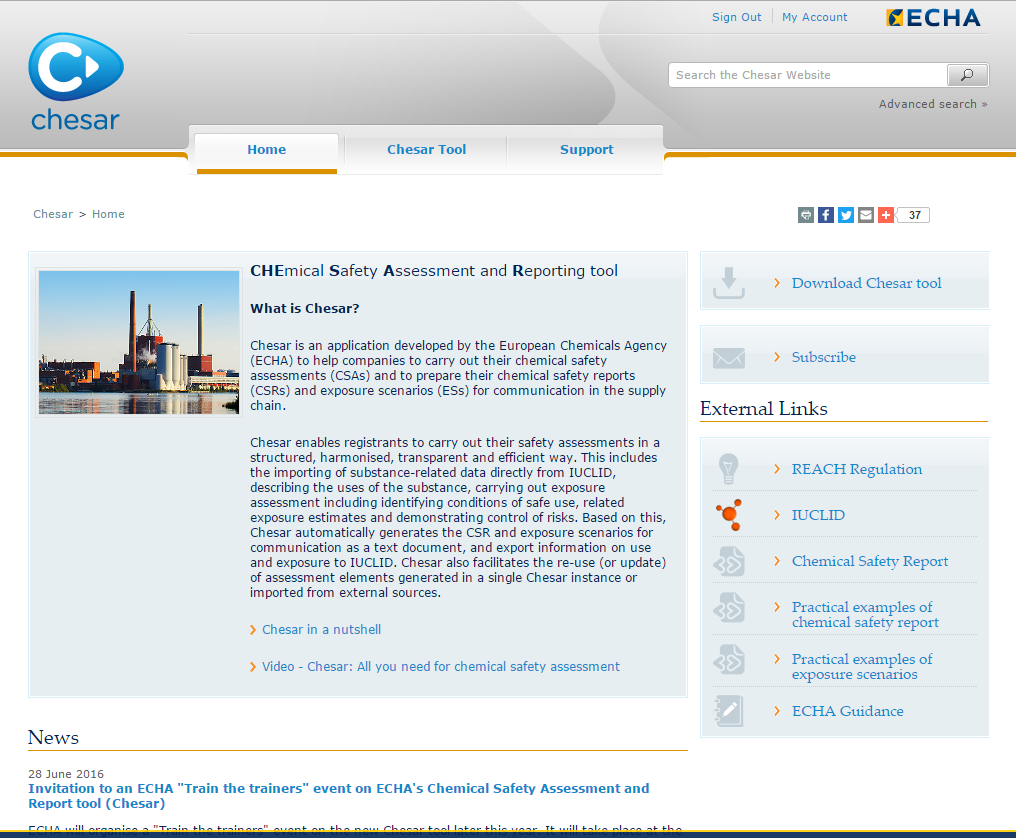Click the Chesar logo
This screenshot has width=1016, height=838.
pos(76,82)
